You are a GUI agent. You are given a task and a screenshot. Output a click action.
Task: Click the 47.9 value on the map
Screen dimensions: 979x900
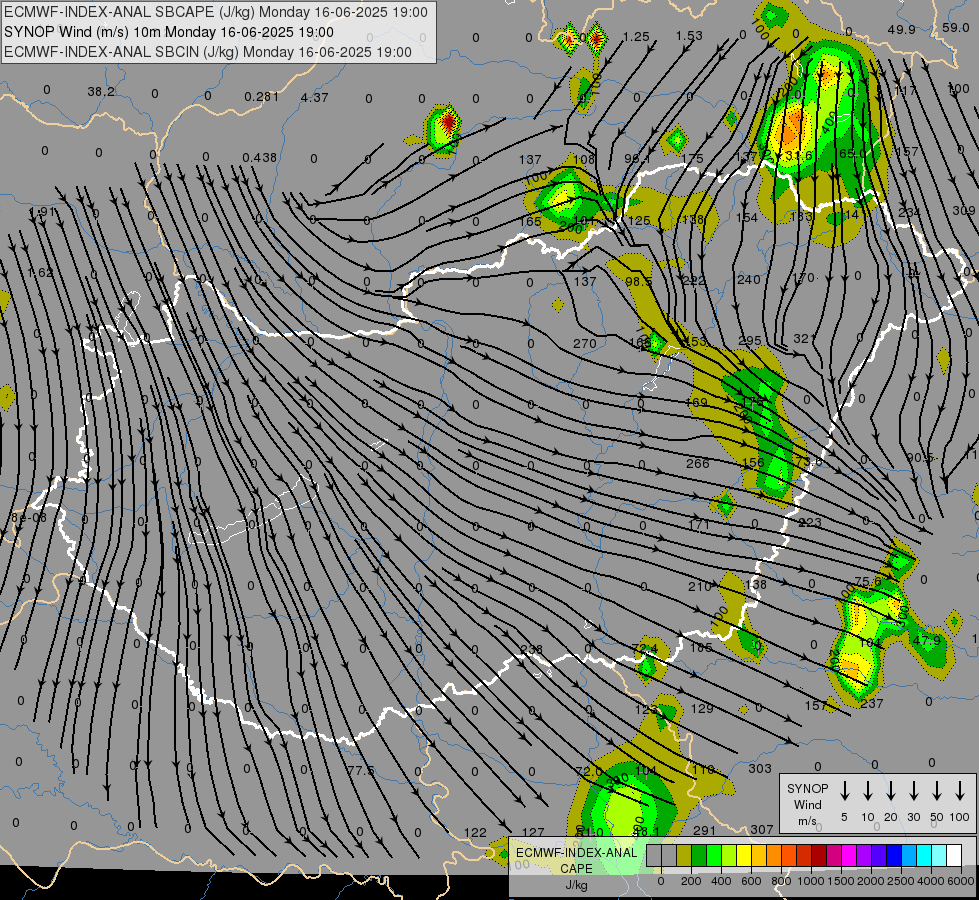pos(927,640)
